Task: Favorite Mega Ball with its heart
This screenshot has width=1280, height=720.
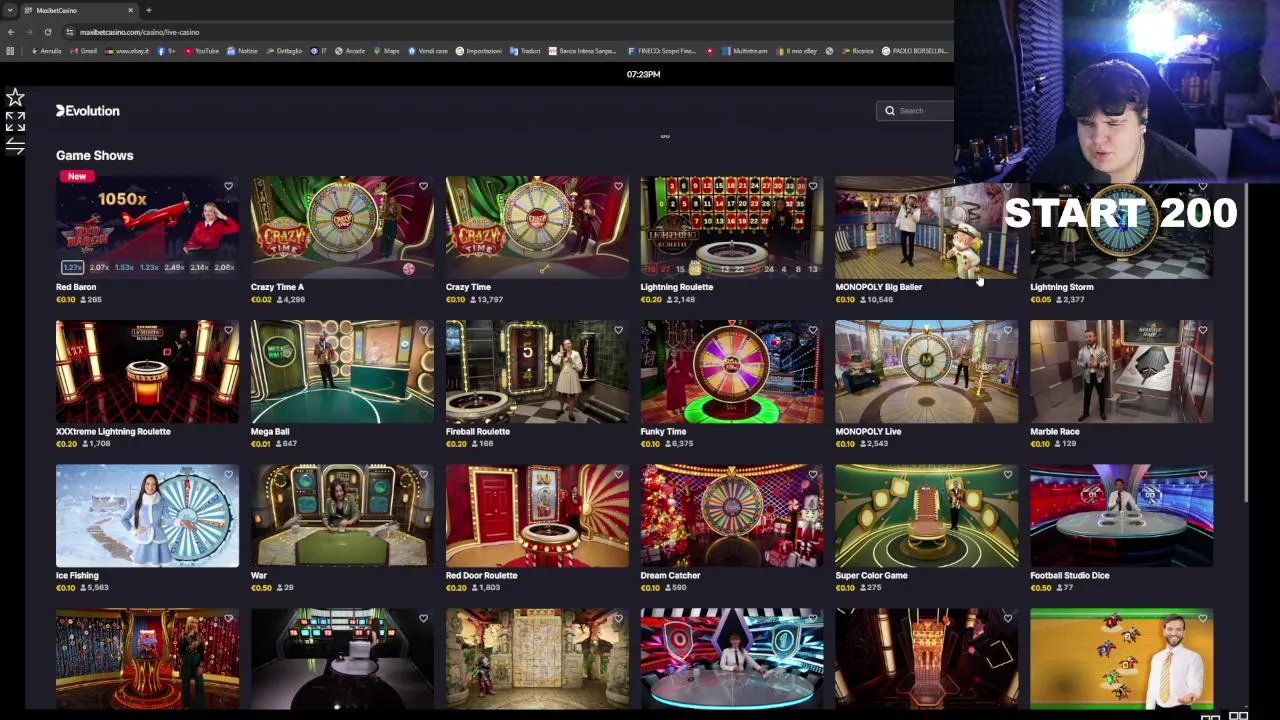Action: click(x=423, y=330)
